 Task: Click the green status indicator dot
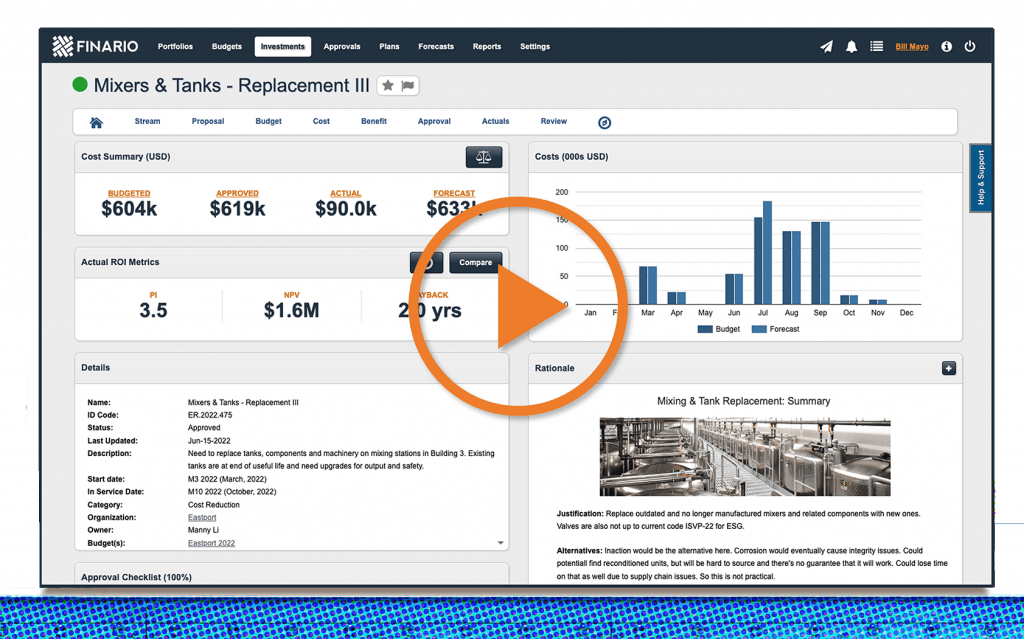(80, 84)
